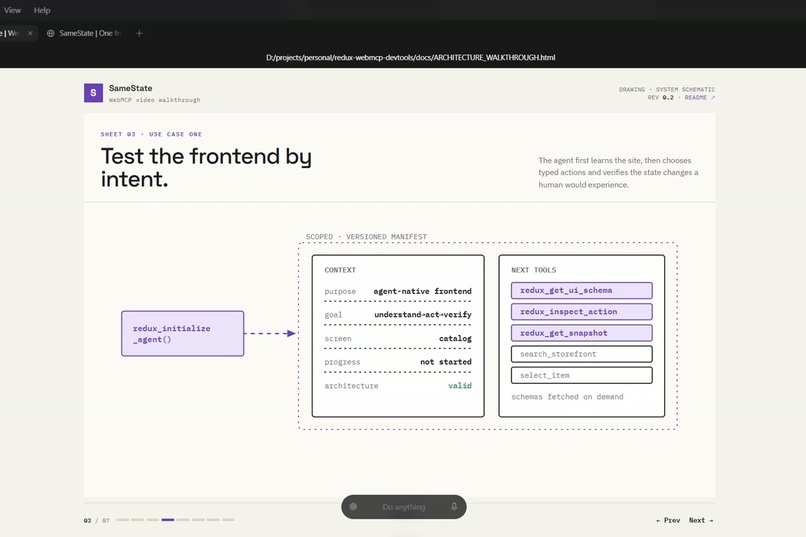The height and width of the screenshot is (537, 806).
Task: Select the search_storefront tool
Action: (x=581, y=354)
